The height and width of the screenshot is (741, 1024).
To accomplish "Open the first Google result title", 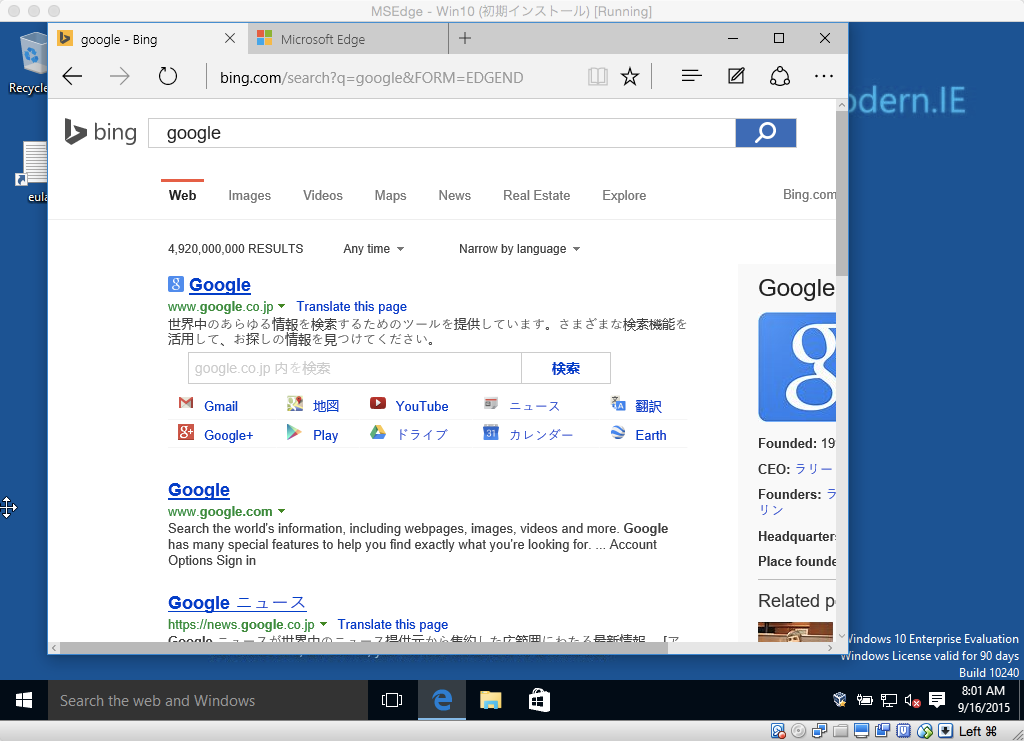I will (220, 285).
